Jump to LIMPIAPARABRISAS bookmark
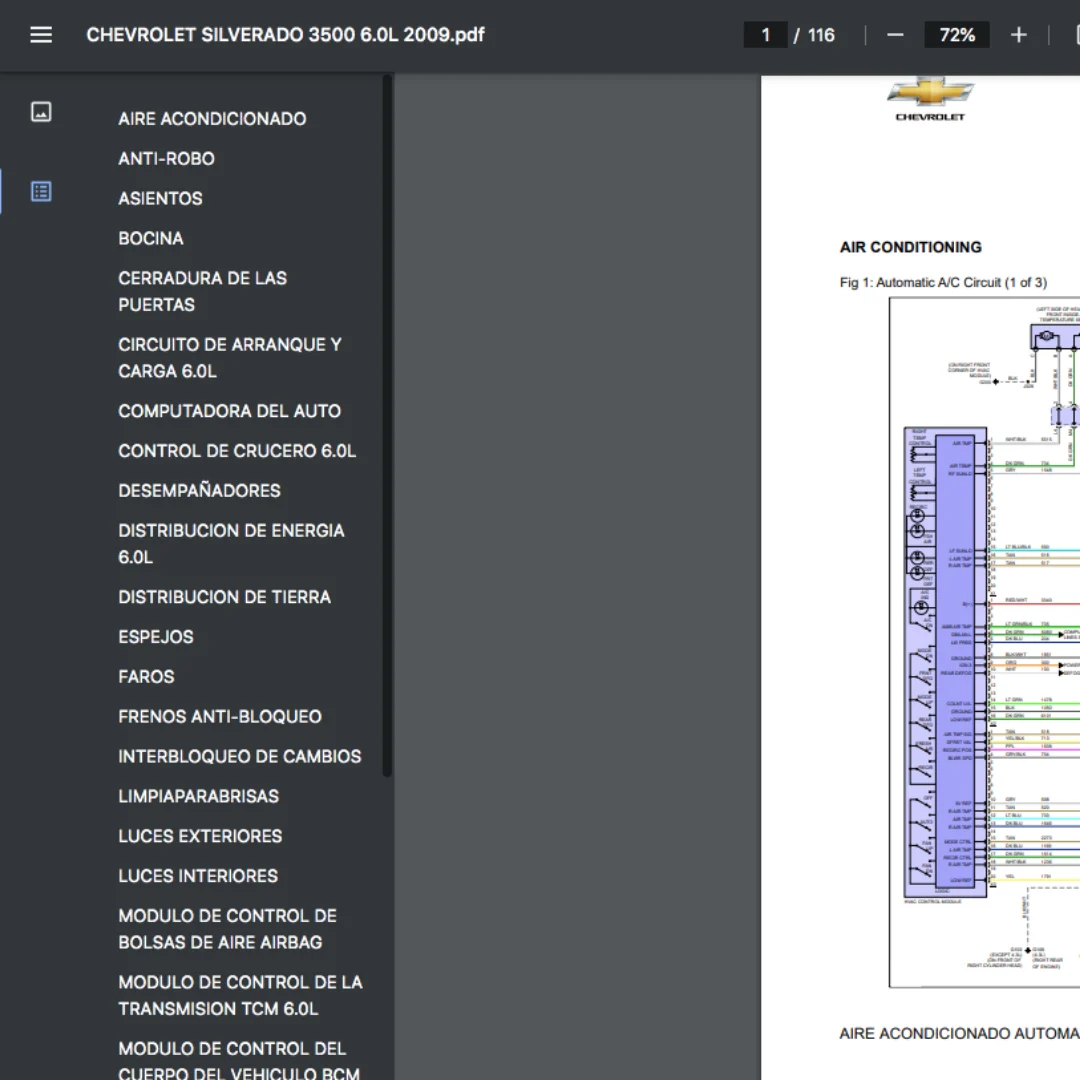 (198, 797)
